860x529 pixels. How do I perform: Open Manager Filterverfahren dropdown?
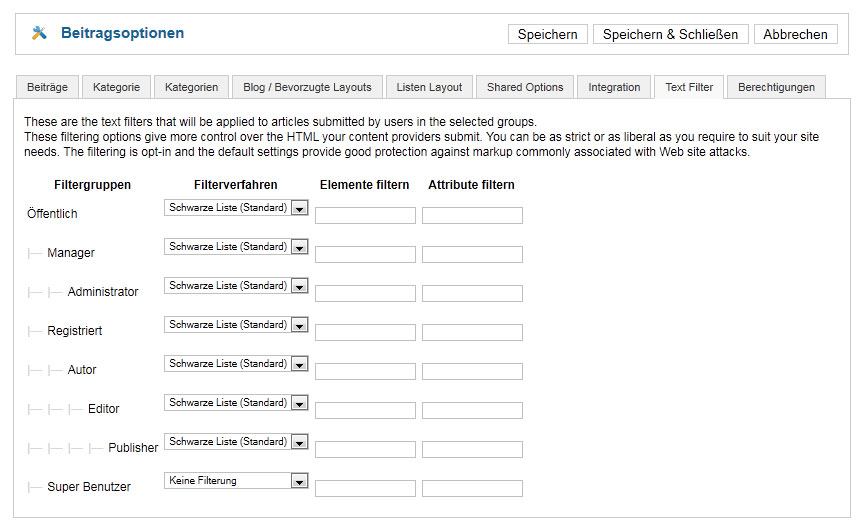coord(236,247)
